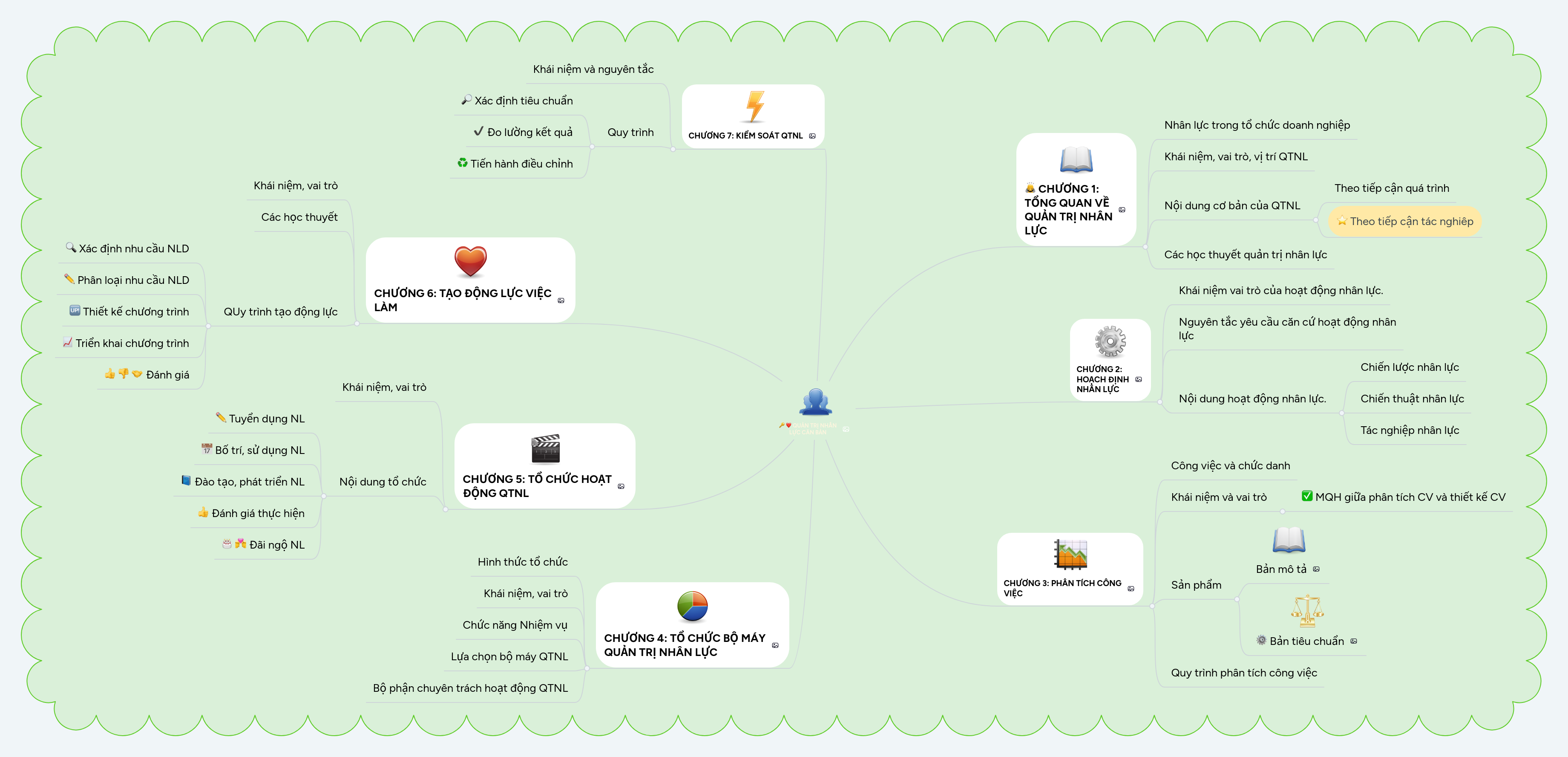Viewport: 1568px width, 757px height.
Task: Click the pie chart icon on Chương 4
Action: tap(692, 607)
